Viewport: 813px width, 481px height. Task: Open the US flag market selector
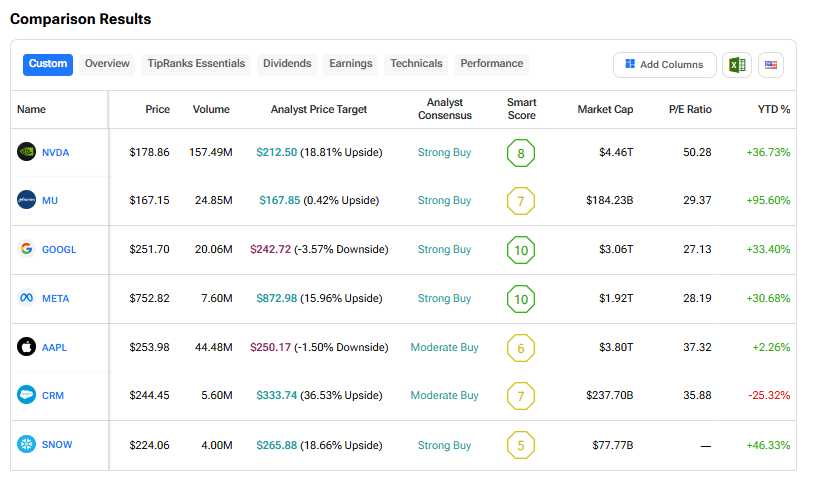click(771, 65)
